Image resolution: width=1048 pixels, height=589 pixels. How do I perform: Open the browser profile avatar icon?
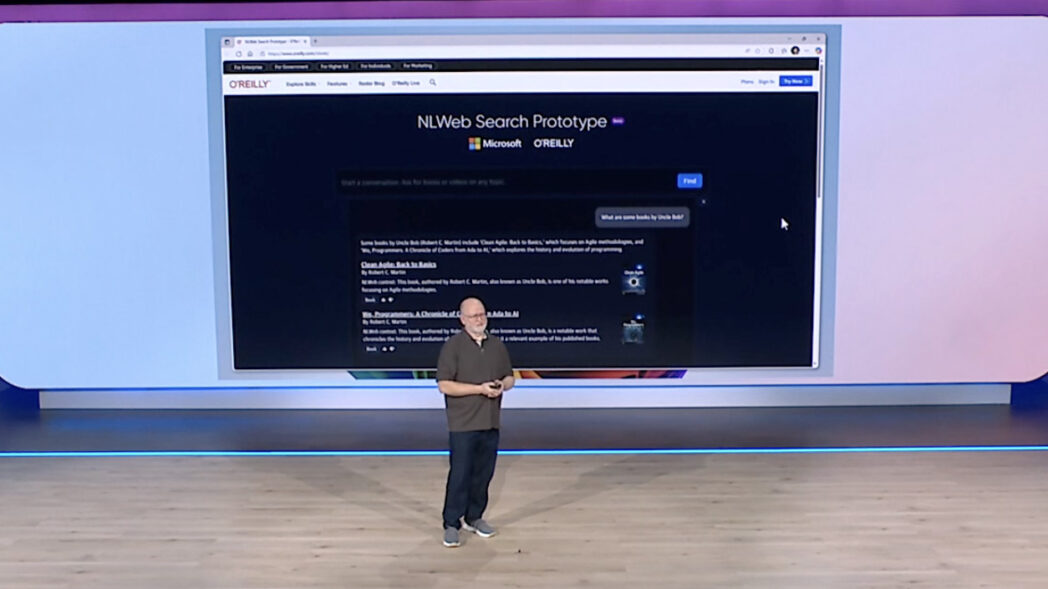(x=795, y=50)
